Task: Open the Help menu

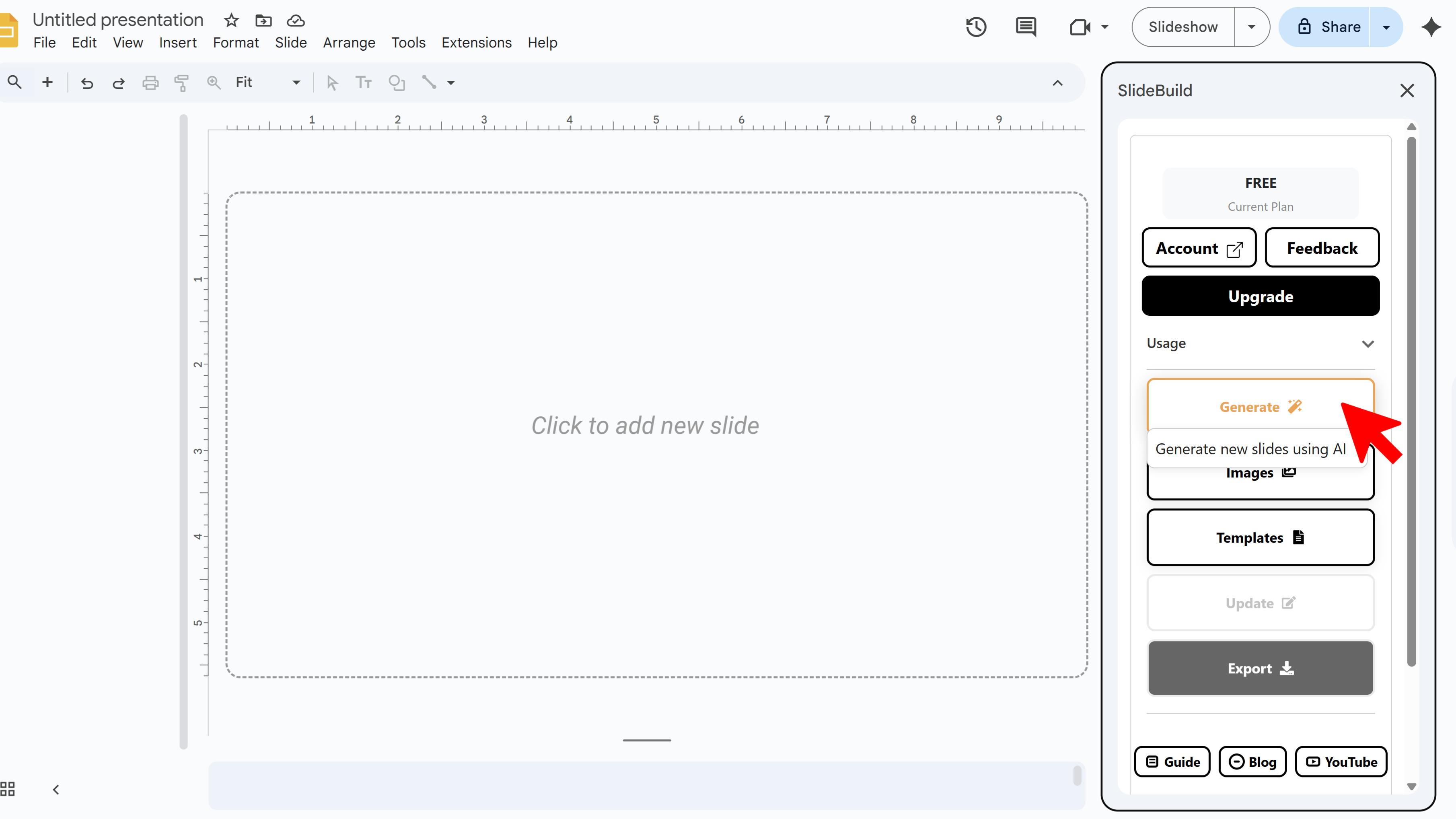Action: (x=542, y=43)
